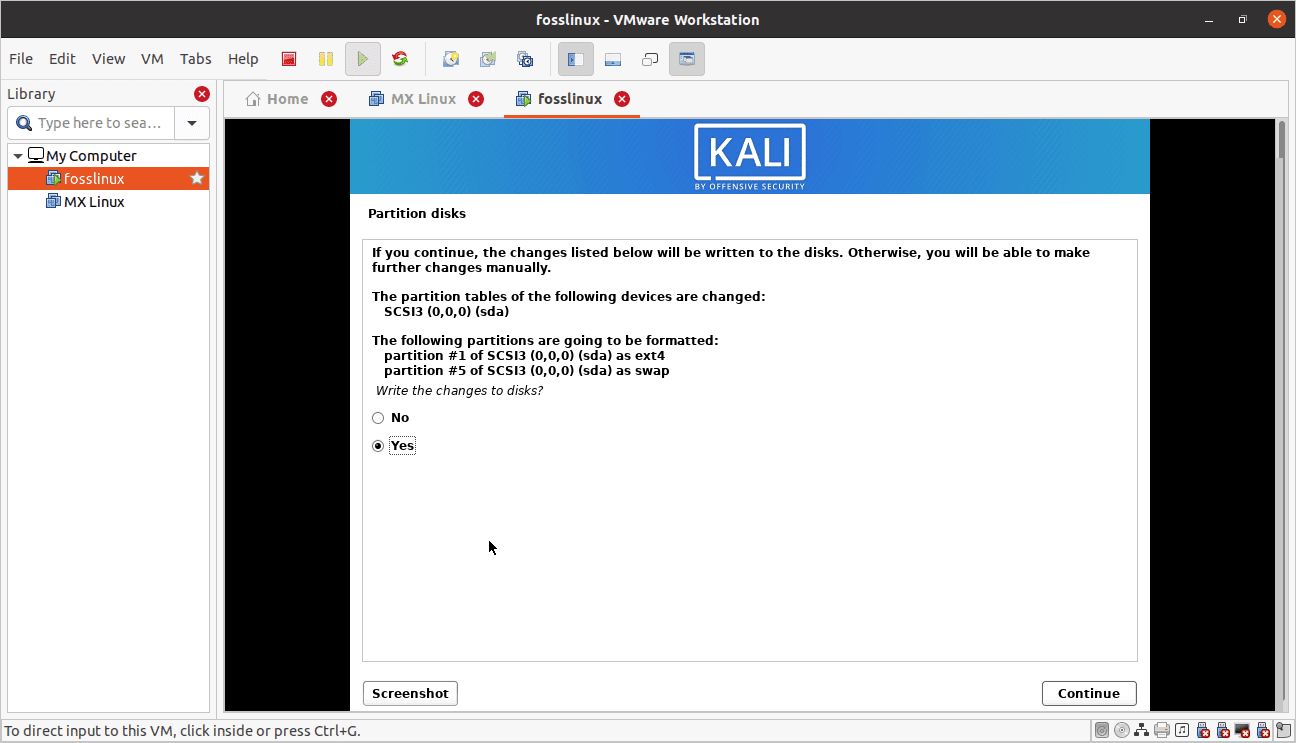Revert virtual machine to previous snapshot
Screen dimensions: 1296x743
coord(488,59)
